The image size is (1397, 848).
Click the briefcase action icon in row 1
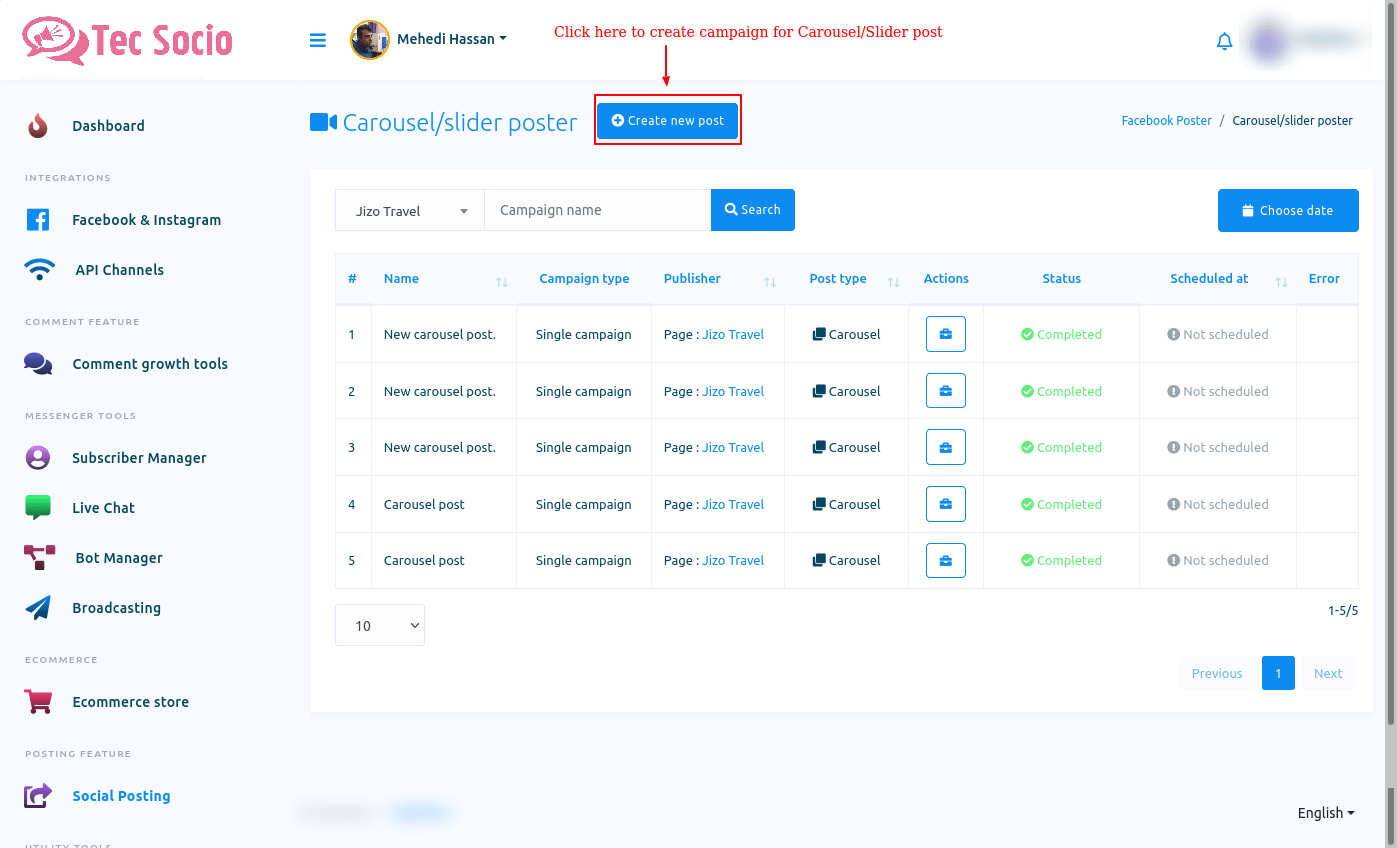click(x=945, y=334)
